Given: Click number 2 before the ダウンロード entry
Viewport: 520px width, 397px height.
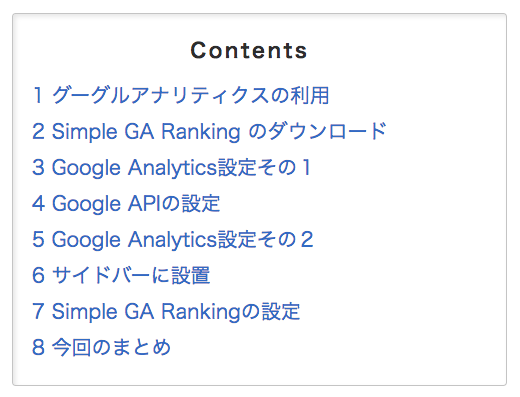Looking at the screenshot, I should [x=38, y=131].
